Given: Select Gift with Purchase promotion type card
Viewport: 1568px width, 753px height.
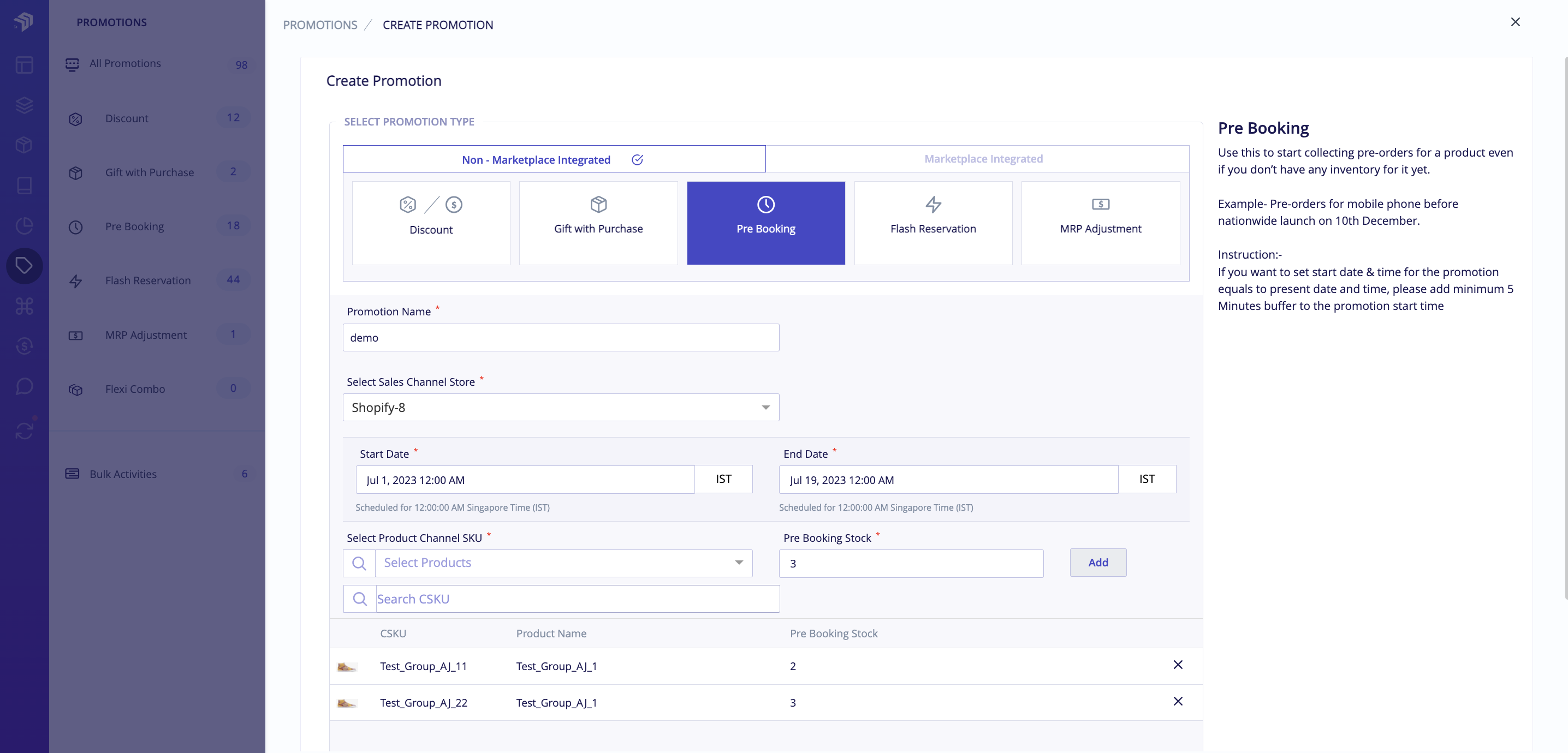Looking at the screenshot, I should (x=598, y=223).
